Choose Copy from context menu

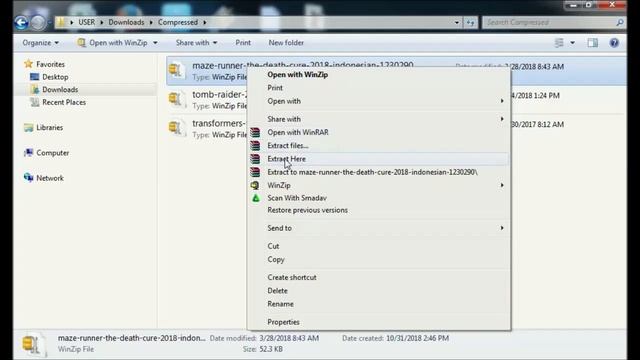(379, 259)
